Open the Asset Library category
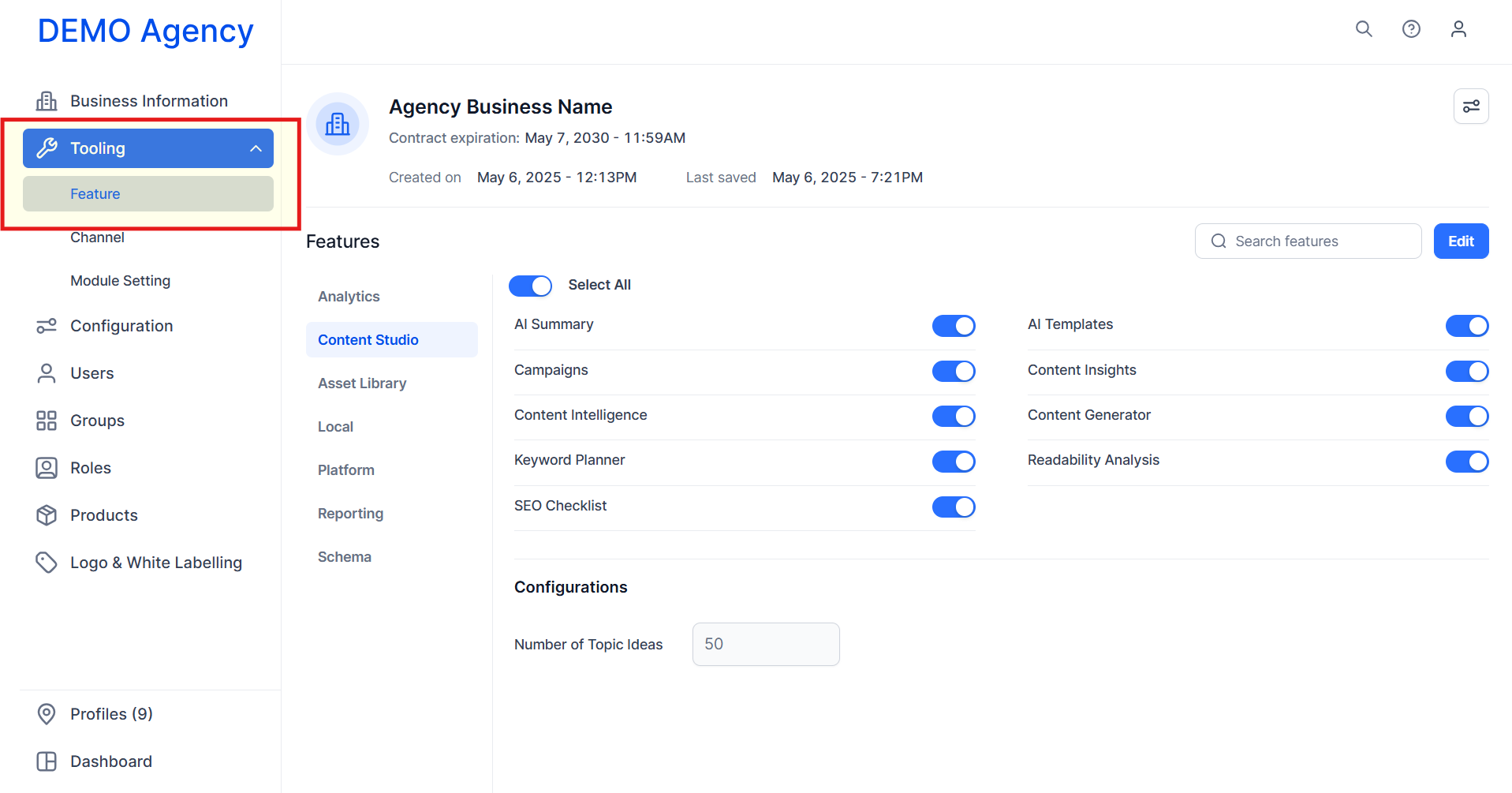Viewport: 1512px width, 793px height. click(x=362, y=383)
